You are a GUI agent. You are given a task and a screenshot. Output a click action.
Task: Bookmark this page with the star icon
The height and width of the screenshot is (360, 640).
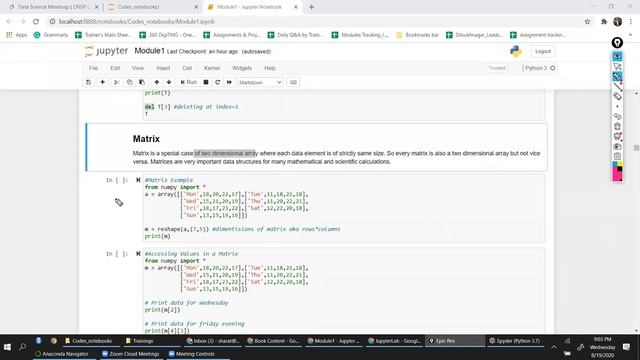pyautogui.click(x=587, y=22)
